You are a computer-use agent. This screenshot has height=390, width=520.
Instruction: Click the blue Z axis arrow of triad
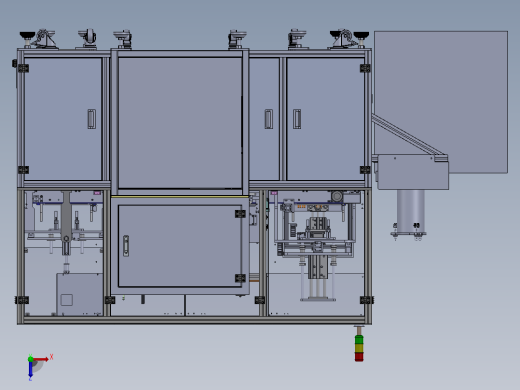pyautogui.click(x=30, y=370)
